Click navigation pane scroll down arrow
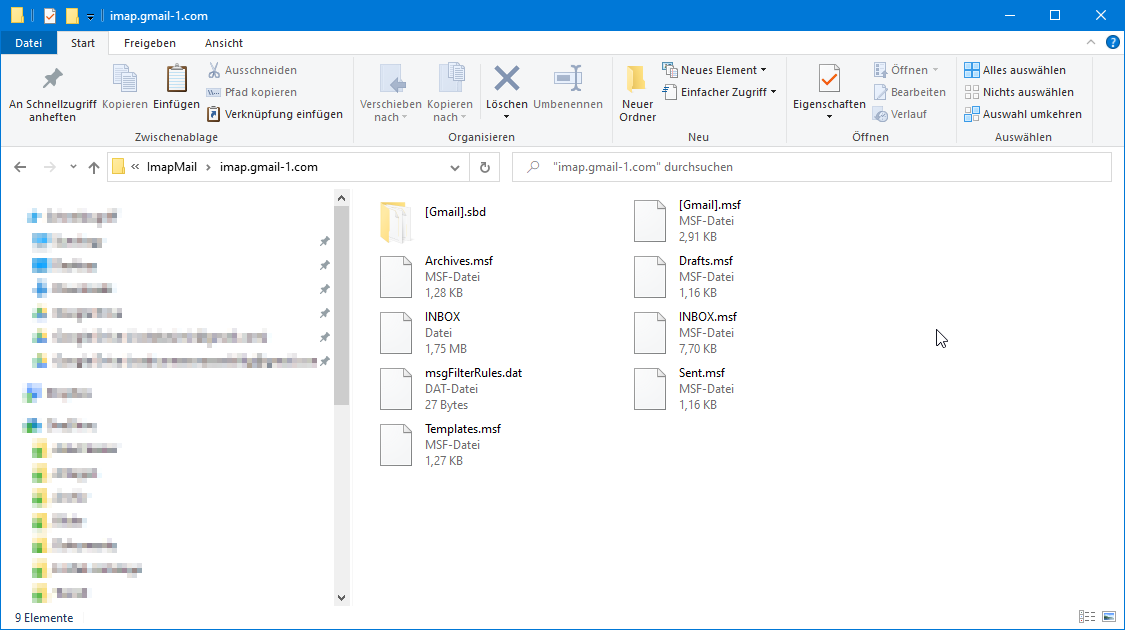Viewport: 1125px width, 630px height. tap(342, 598)
